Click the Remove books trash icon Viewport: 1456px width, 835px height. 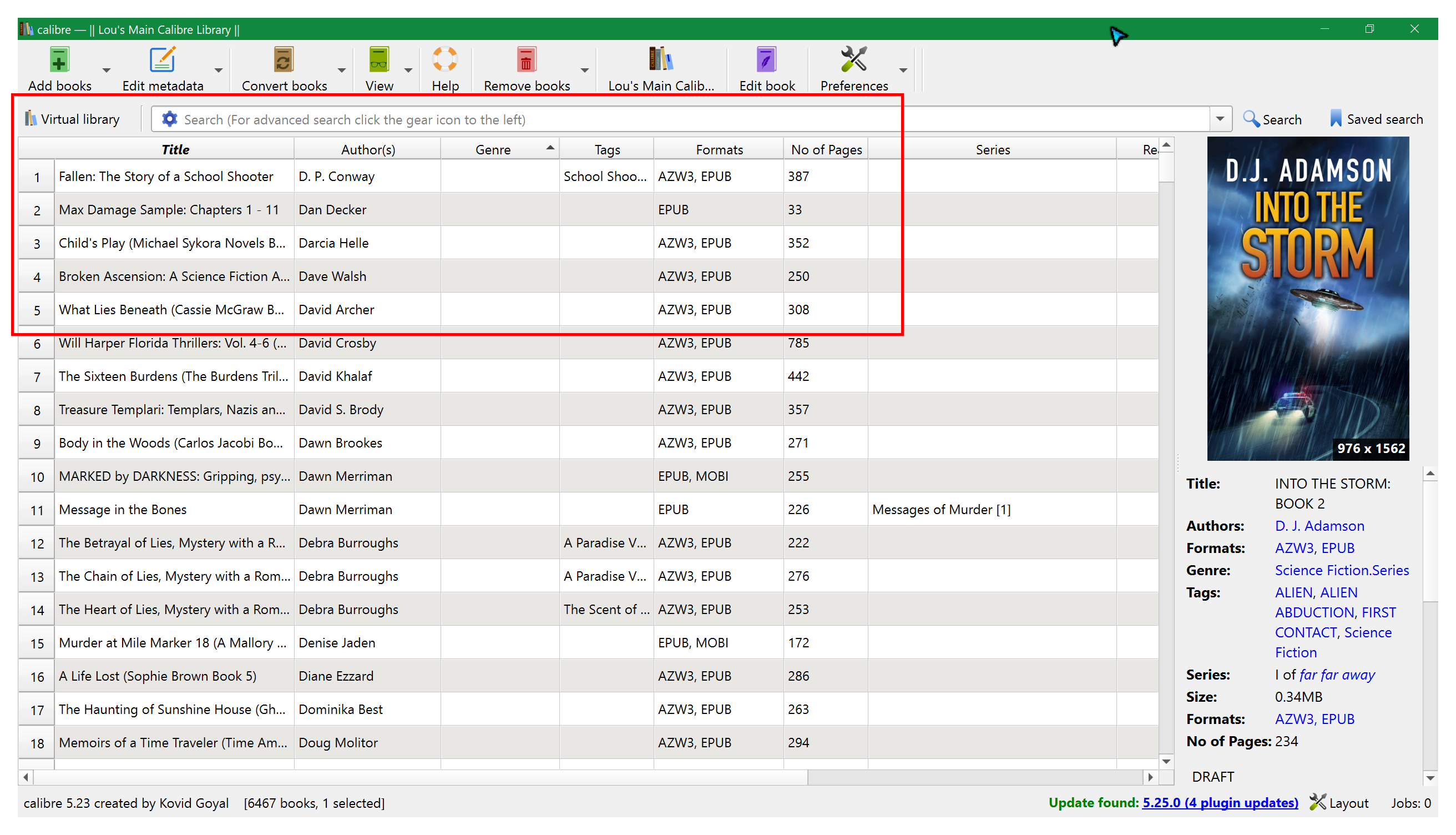[526, 59]
